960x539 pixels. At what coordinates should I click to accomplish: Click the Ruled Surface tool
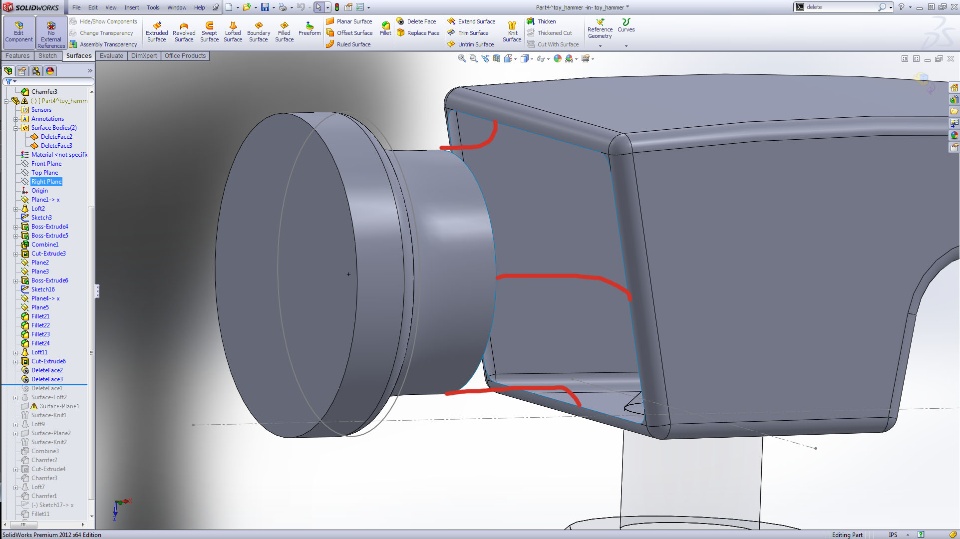pyautogui.click(x=348, y=44)
